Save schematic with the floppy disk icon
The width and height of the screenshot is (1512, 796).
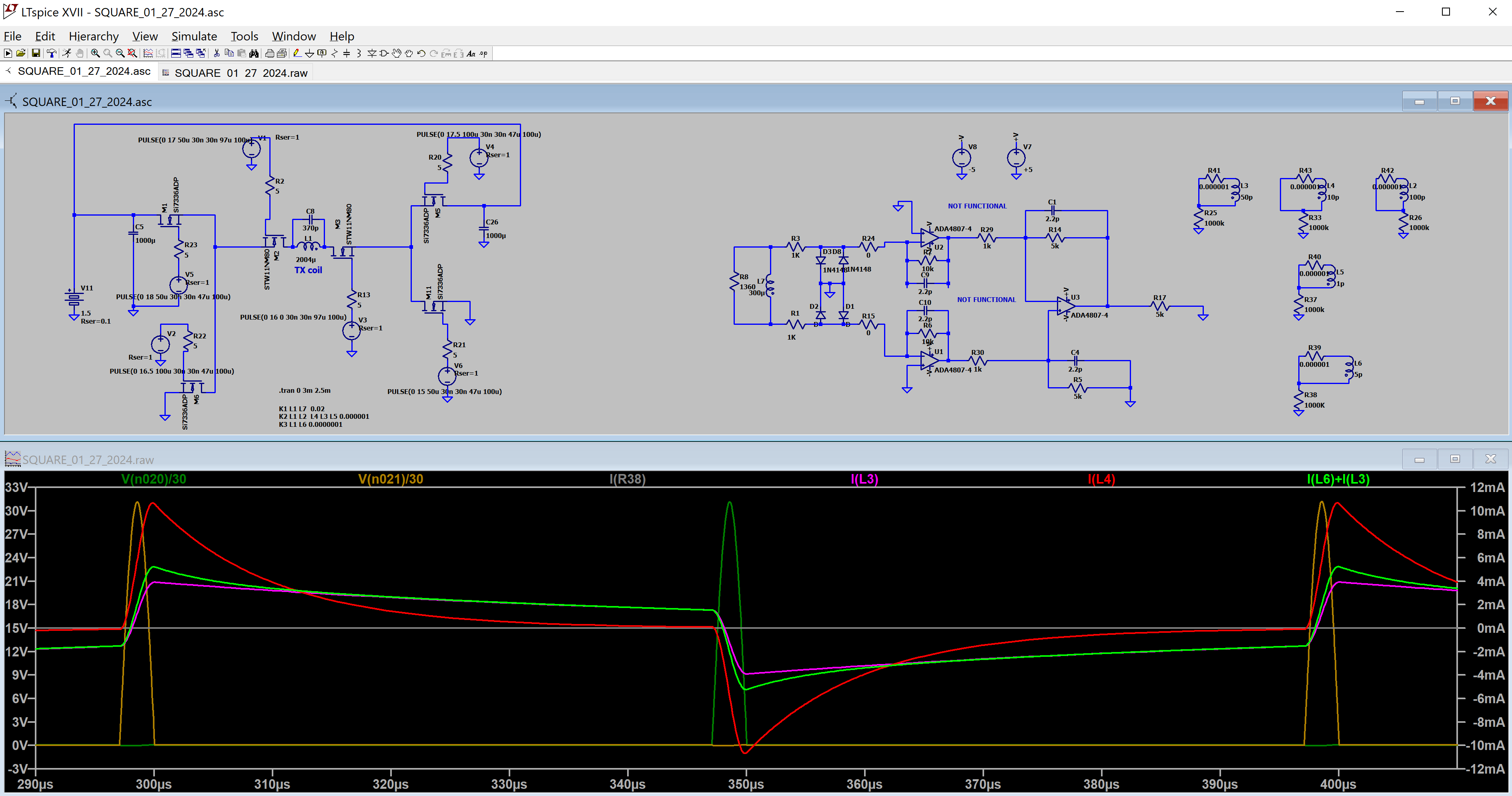pyautogui.click(x=36, y=53)
